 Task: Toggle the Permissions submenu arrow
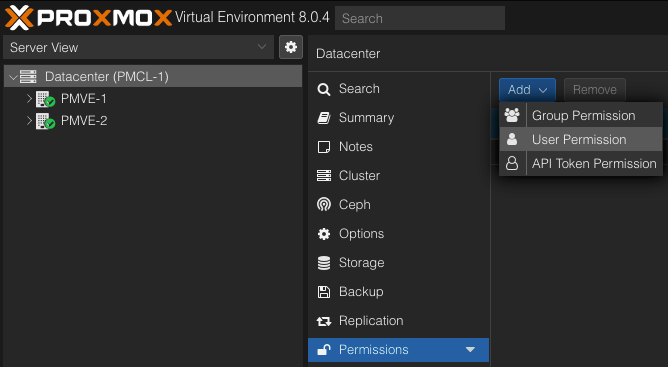click(470, 350)
